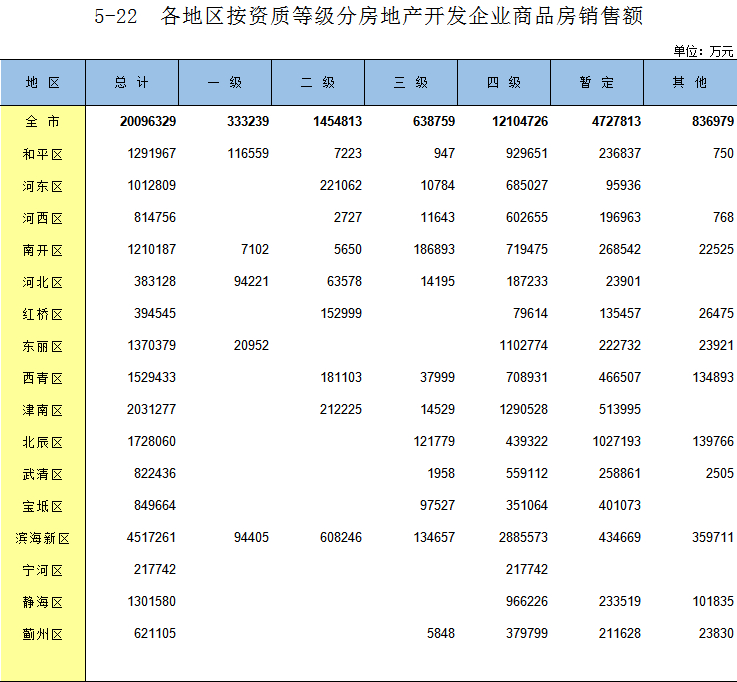Click cell 186893 in the 南开区 row
Screen dimensions: 737x682
[x=434, y=249]
